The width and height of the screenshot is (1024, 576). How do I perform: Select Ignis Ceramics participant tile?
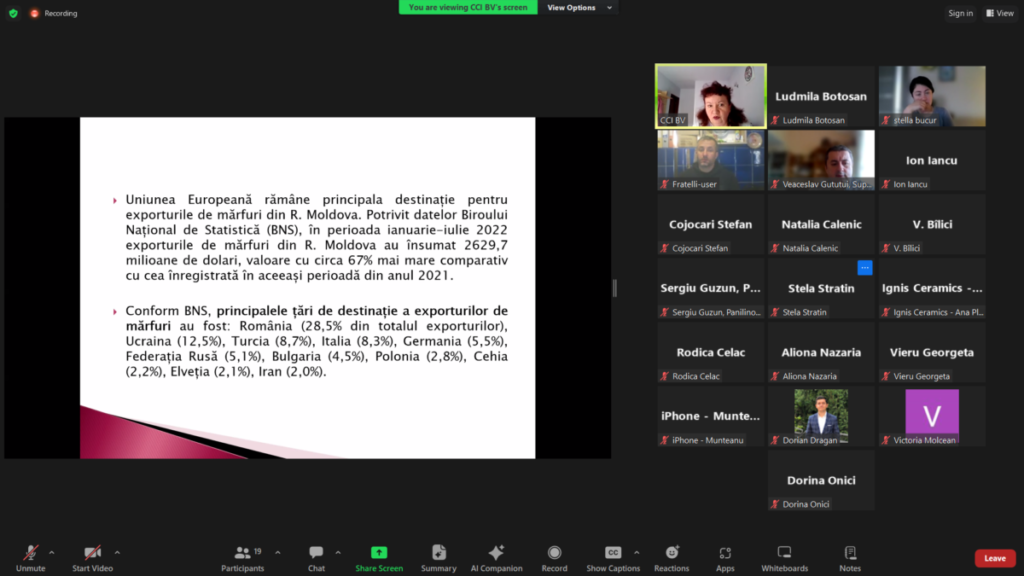pyautogui.click(x=932, y=288)
